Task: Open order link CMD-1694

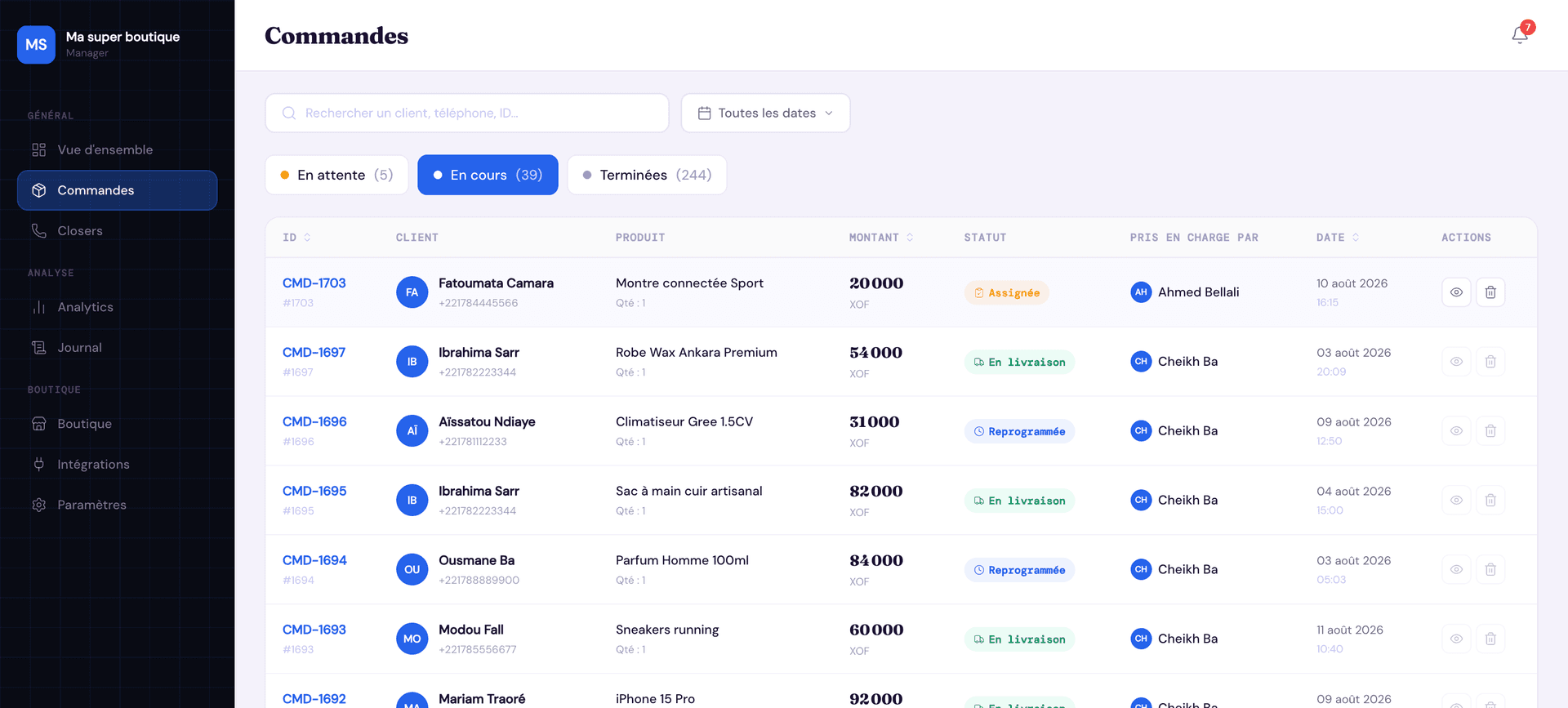Action: 314,561
